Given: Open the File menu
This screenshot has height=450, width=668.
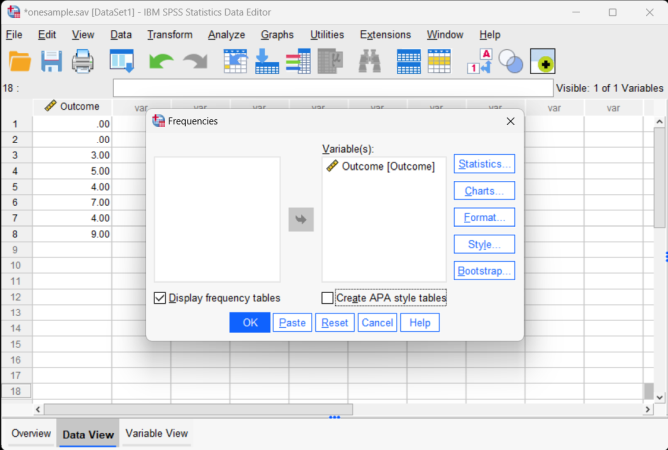Looking at the screenshot, I should [x=14, y=35].
